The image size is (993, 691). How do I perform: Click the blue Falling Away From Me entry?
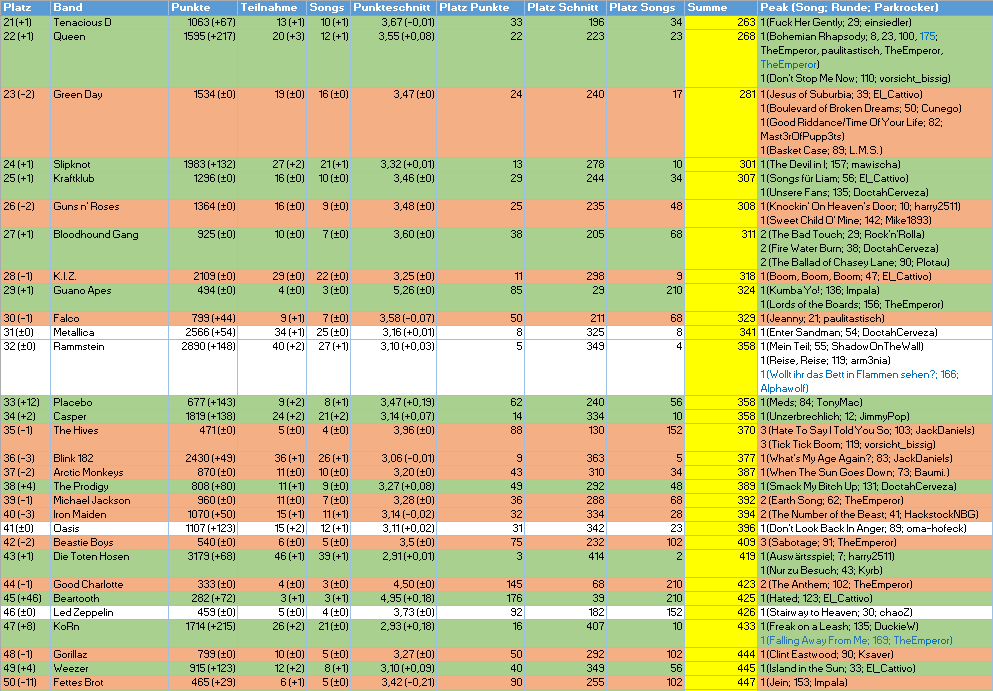(856, 640)
